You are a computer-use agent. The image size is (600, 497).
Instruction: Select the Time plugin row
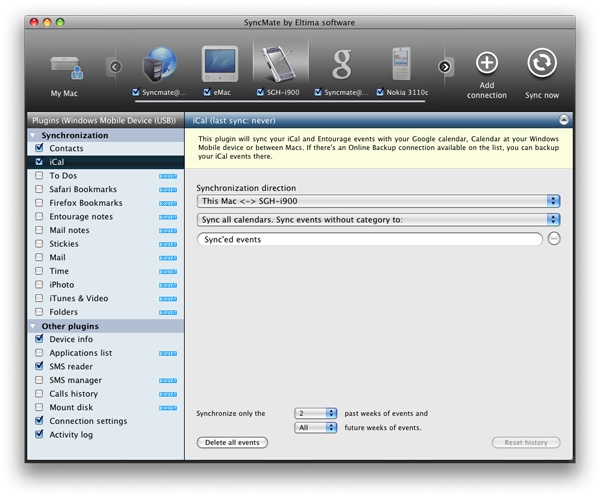click(x=106, y=271)
